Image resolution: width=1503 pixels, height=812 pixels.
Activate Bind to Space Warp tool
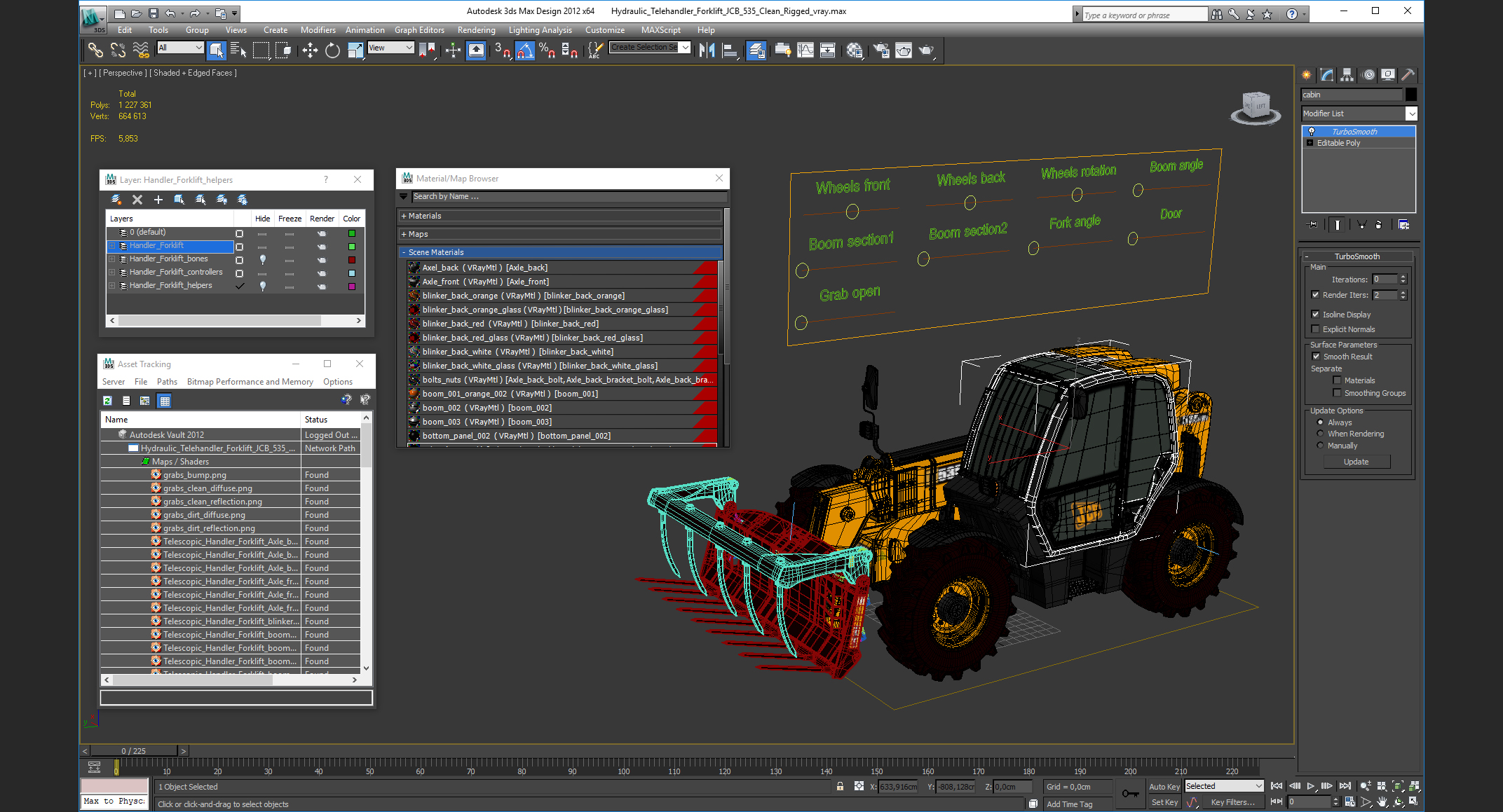coord(141,50)
